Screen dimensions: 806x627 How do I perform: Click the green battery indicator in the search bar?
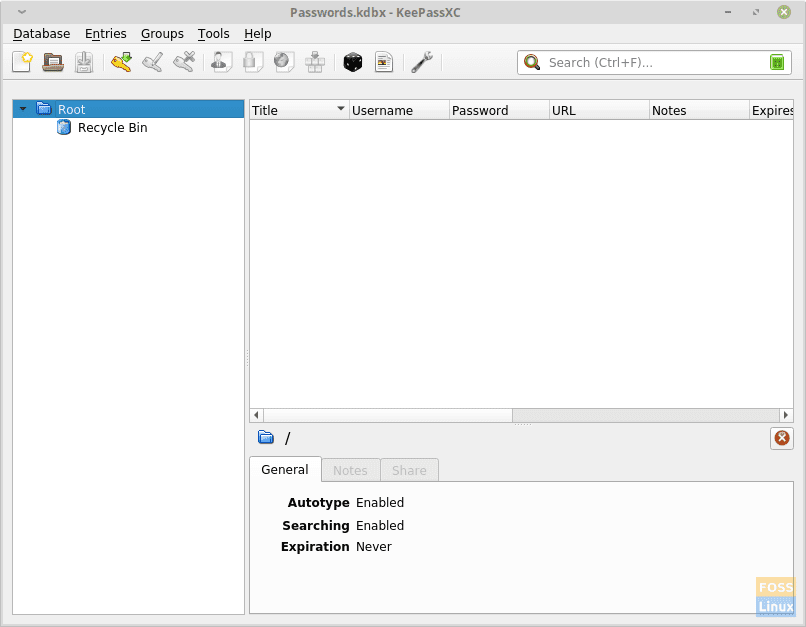tap(777, 62)
